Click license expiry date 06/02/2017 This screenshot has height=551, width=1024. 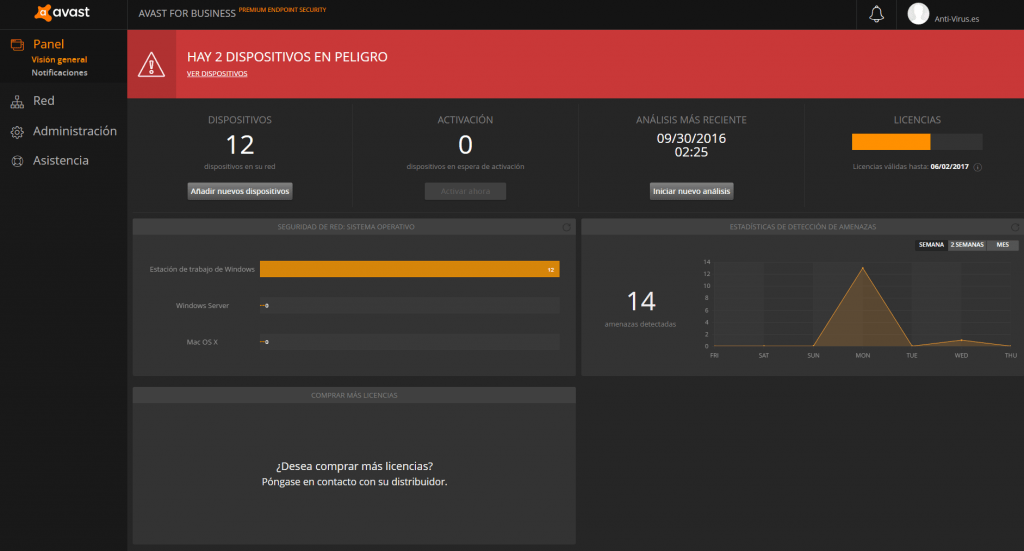click(x=950, y=166)
